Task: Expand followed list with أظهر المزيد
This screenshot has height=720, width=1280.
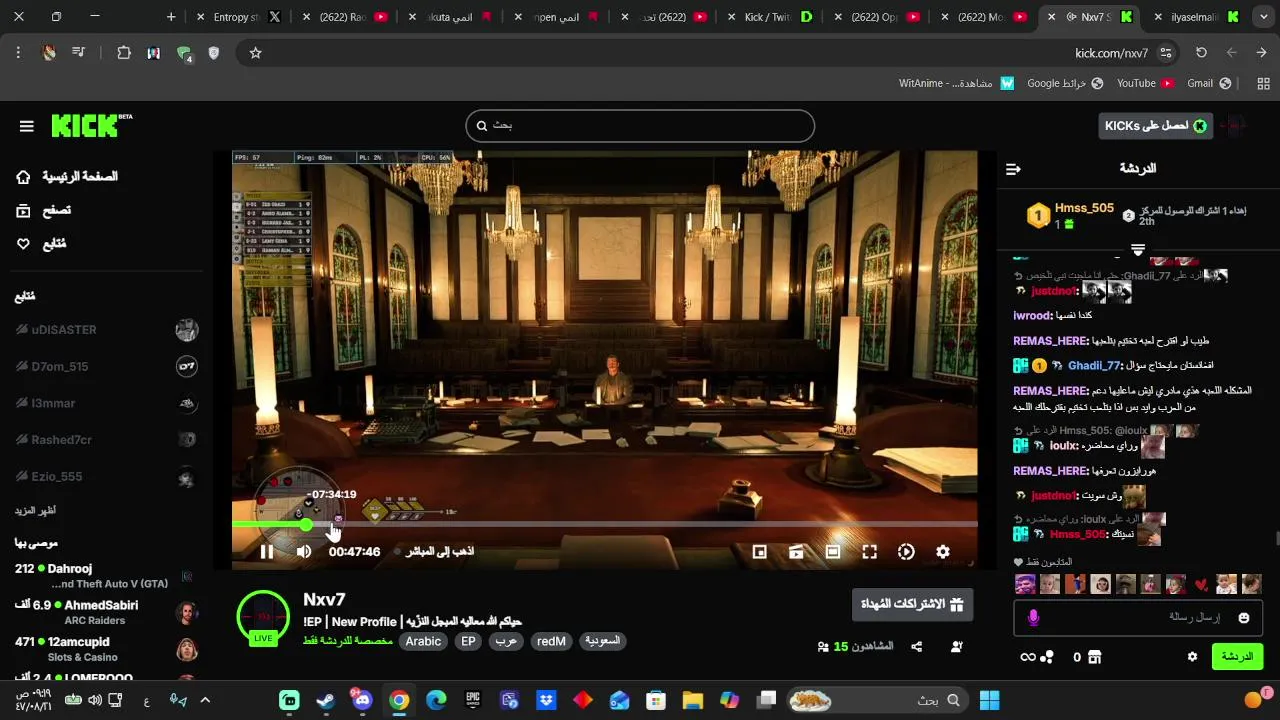Action: (35, 511)
